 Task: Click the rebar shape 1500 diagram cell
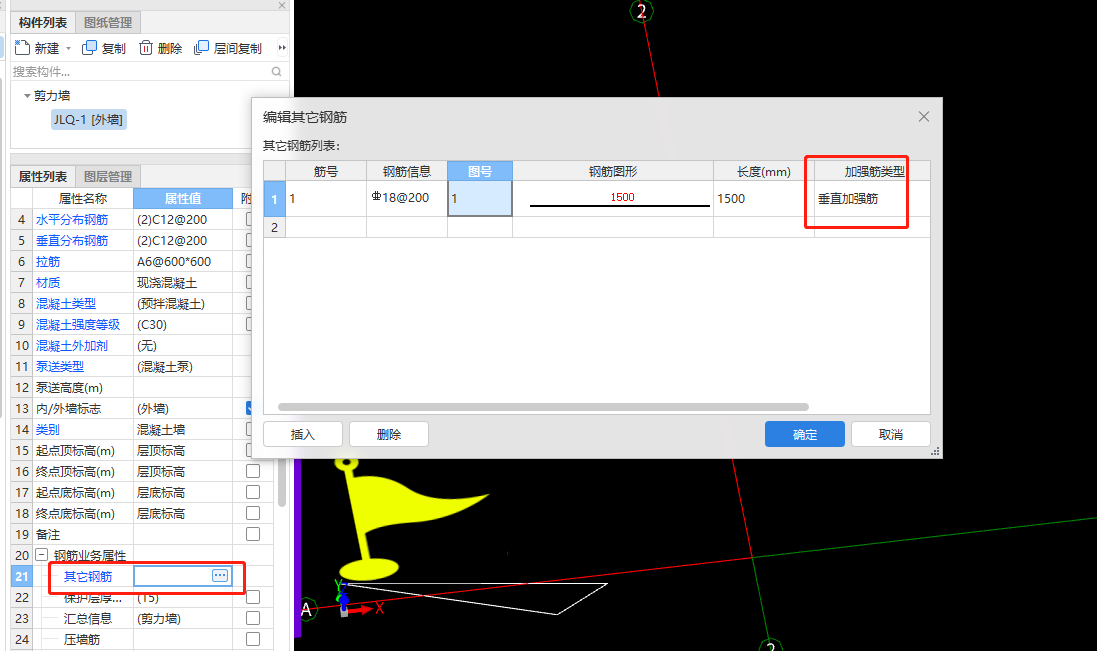point(613,199)
